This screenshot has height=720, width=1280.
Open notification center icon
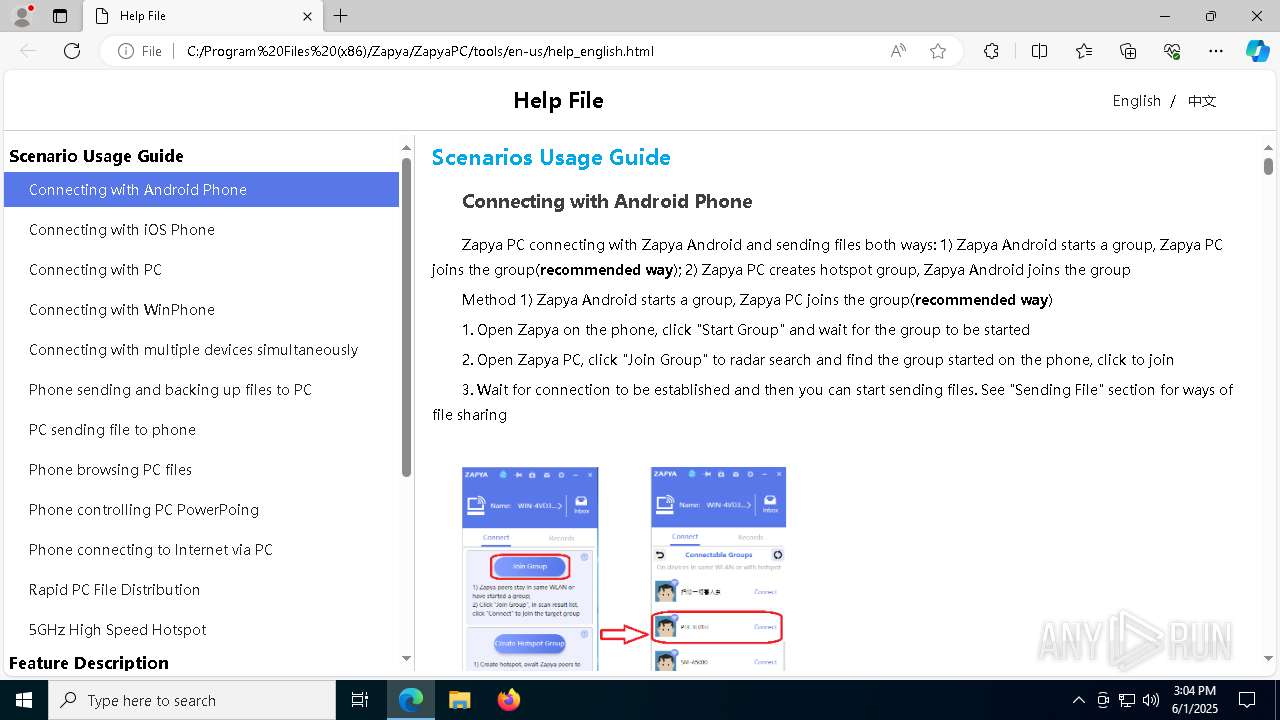click(1247, 700)
